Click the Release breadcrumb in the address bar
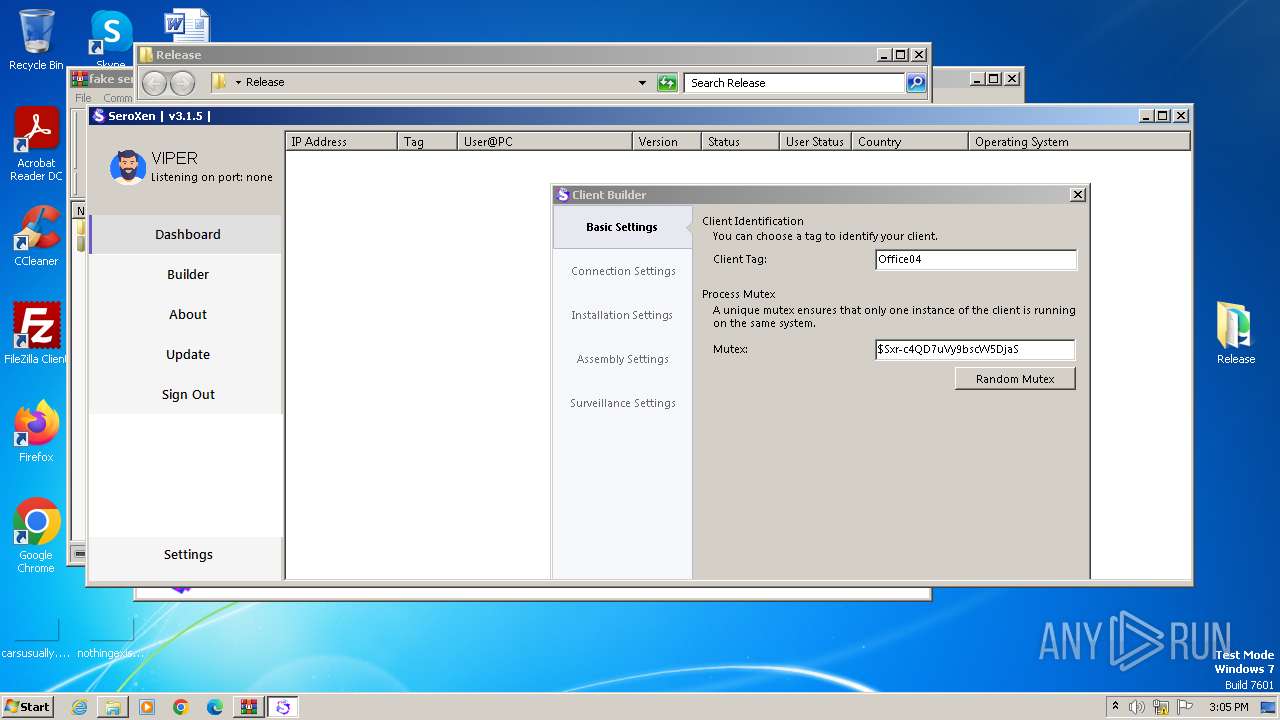 pos(265,83)
